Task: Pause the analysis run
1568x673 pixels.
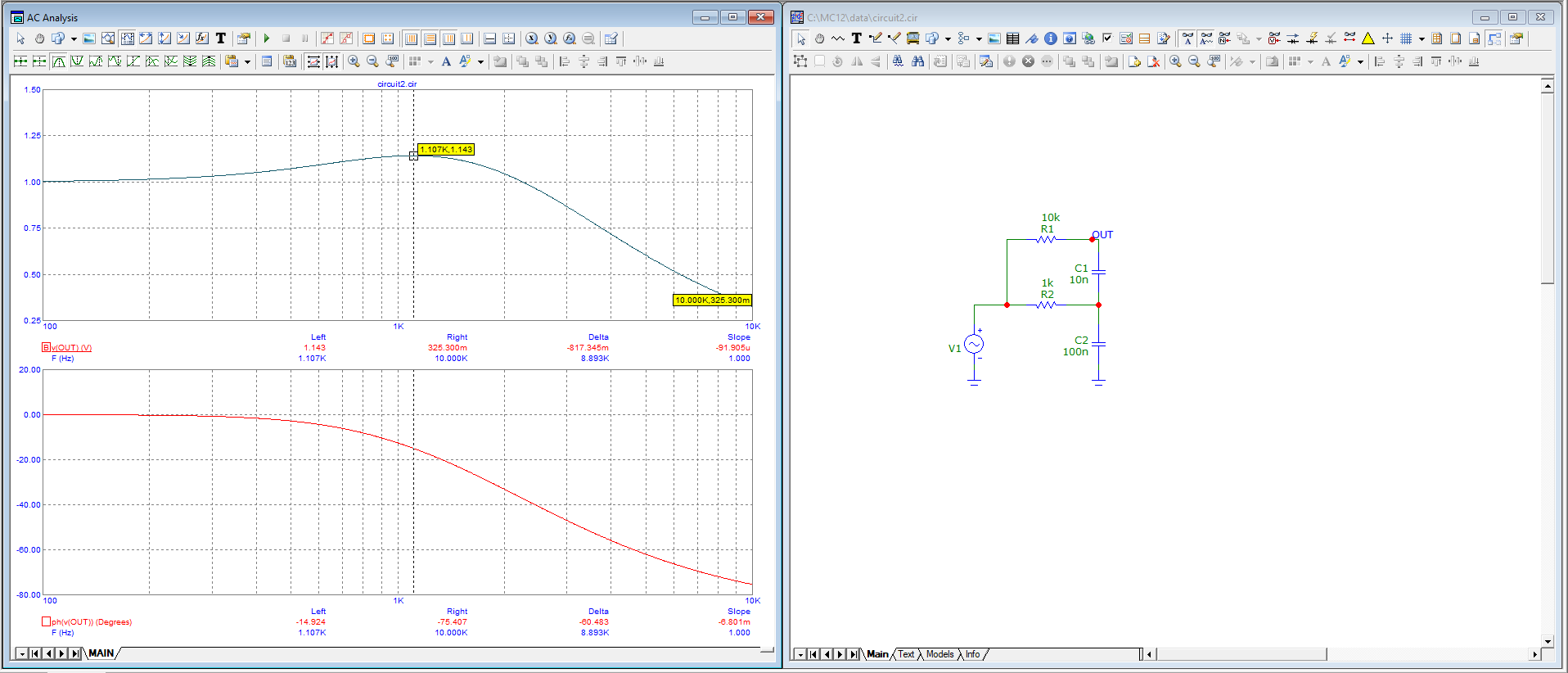Action: click(304, 38)
